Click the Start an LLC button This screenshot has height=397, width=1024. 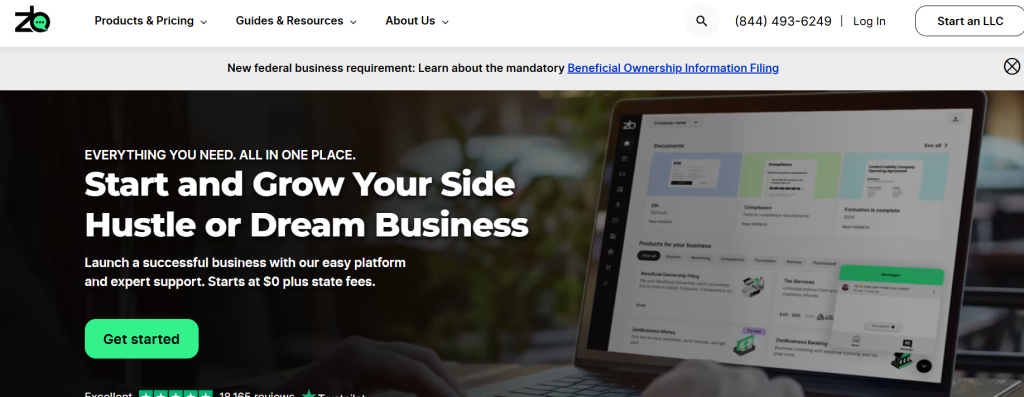[x=970, y=21]
